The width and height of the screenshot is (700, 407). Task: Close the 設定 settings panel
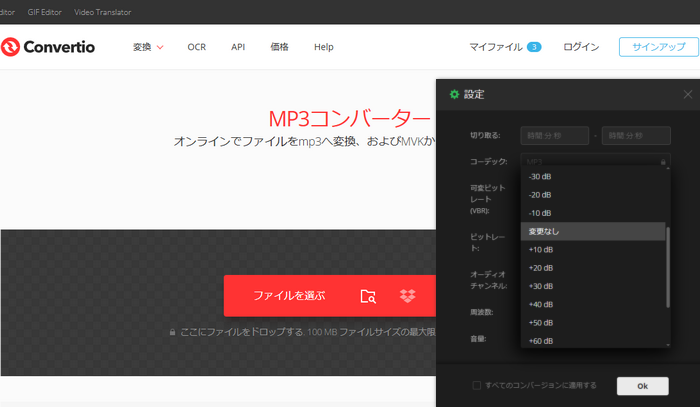pyautogui.click(x=688, y=94)
